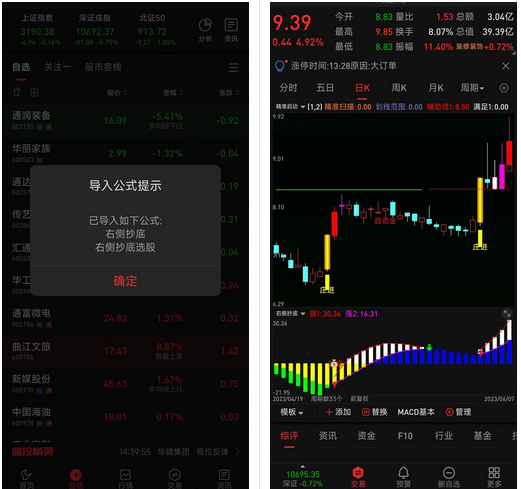521x489 pixels.
Task: Tap the current price 9.39
Action: [292, 23]
